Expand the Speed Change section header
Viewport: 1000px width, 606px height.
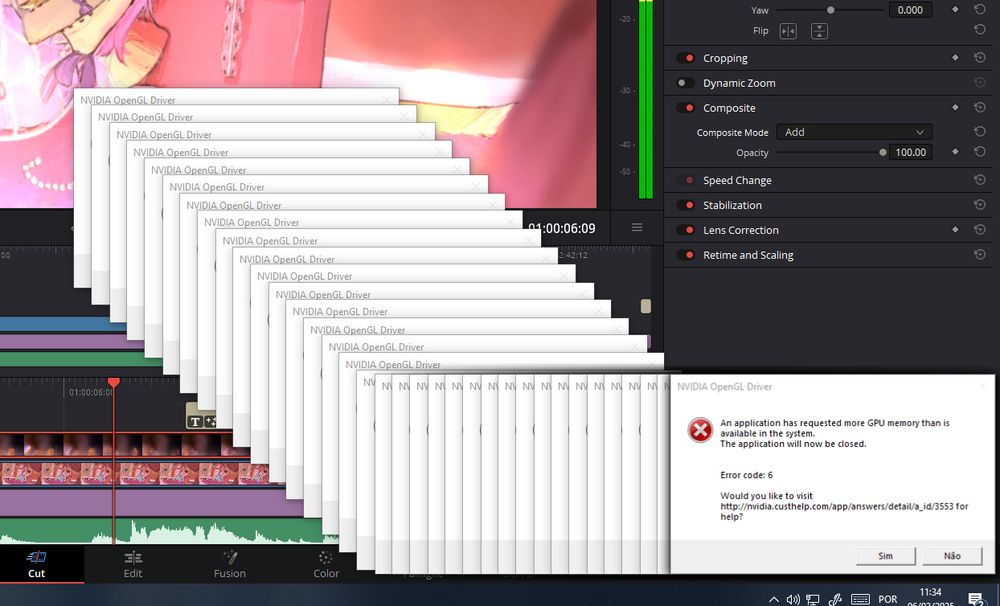point(737,181)
